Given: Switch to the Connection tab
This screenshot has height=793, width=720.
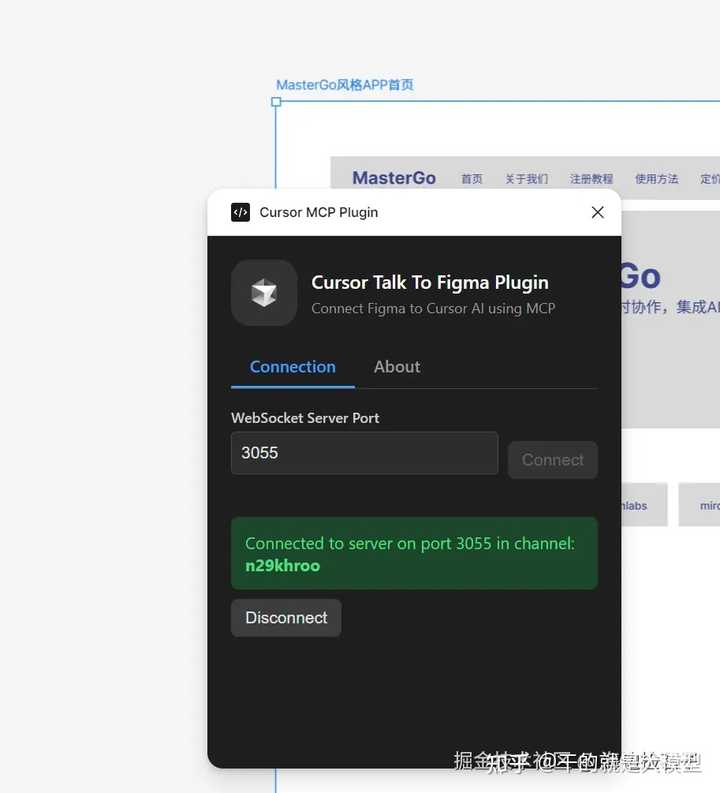Looking at the screenshot, I should click(292, 367).
